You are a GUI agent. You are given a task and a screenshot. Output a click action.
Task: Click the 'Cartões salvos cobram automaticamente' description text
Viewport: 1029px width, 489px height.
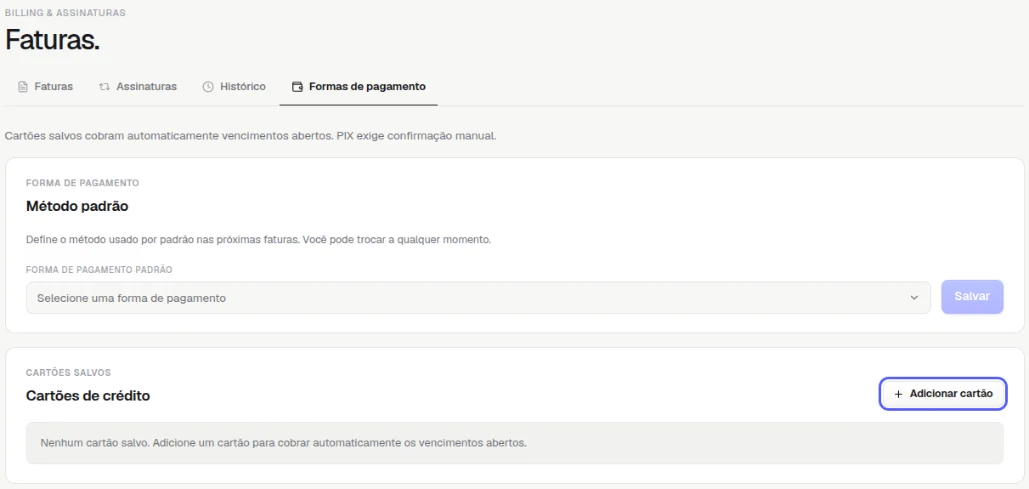tap(250, 137)
